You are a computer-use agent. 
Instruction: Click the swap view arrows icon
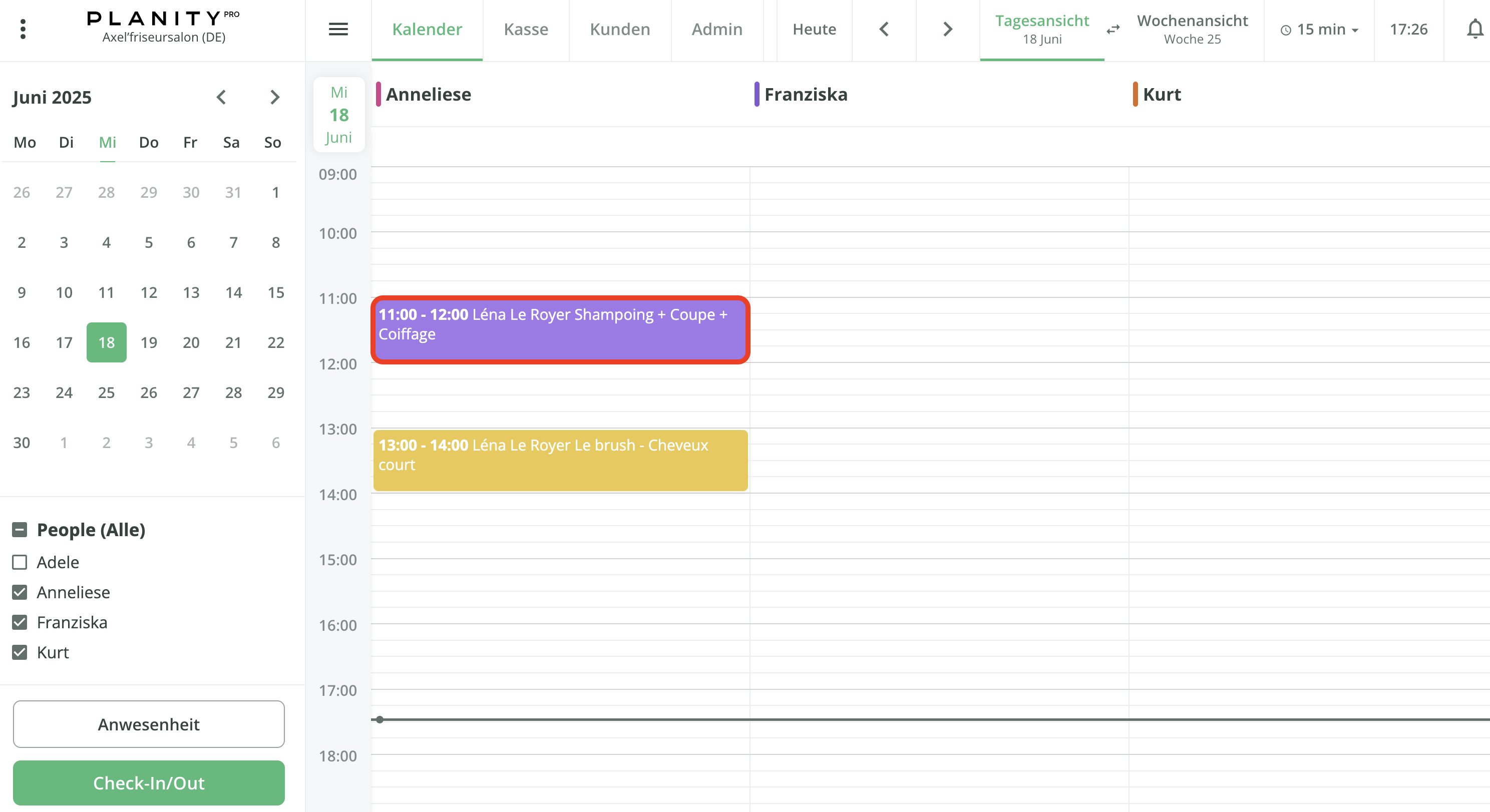1113,29
